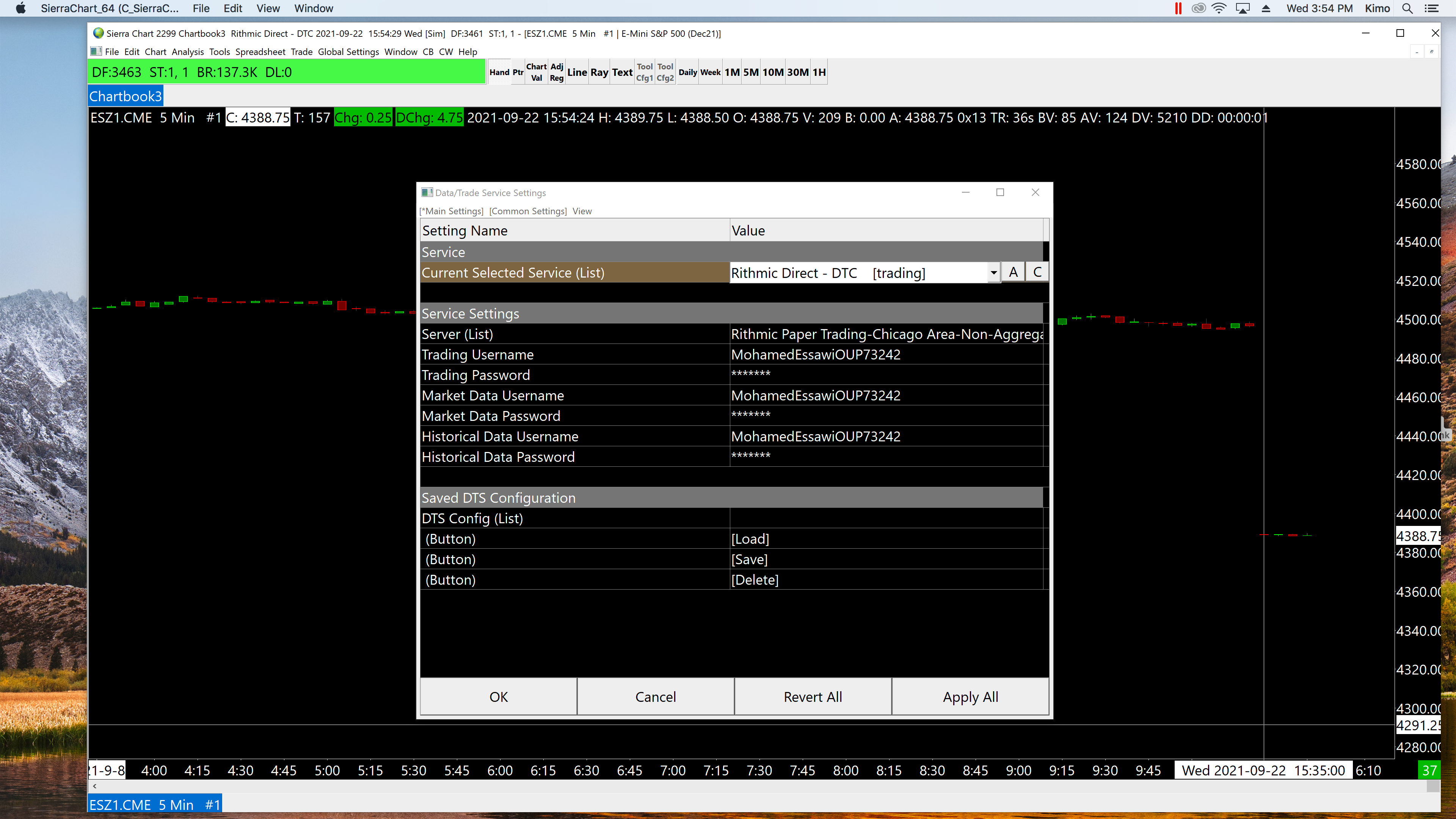1456x819 pixels.
Task: Open macOS Spotlight search icon
Action: coord(1407,8)
